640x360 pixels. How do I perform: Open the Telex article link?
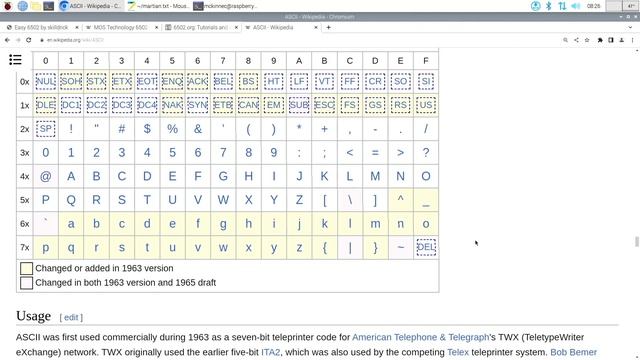[458, 352]
